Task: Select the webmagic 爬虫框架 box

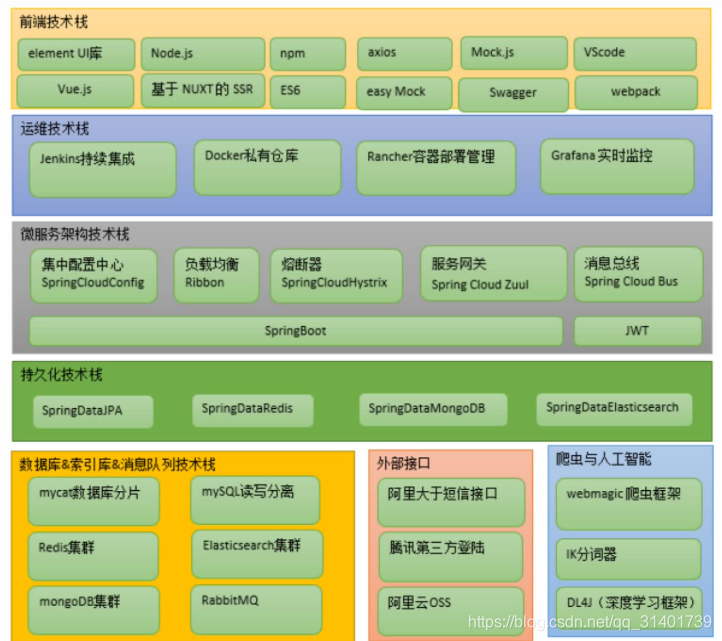Action: (x=629, y=504)
